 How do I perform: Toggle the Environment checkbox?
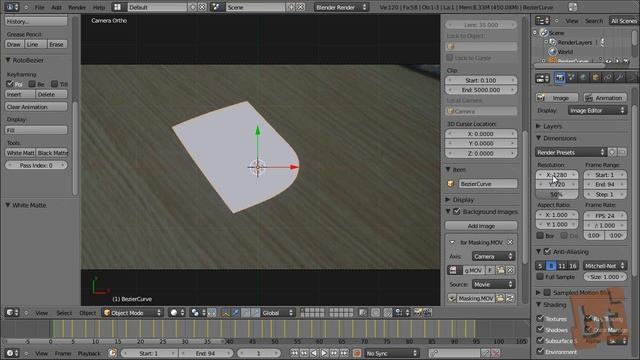540,351
